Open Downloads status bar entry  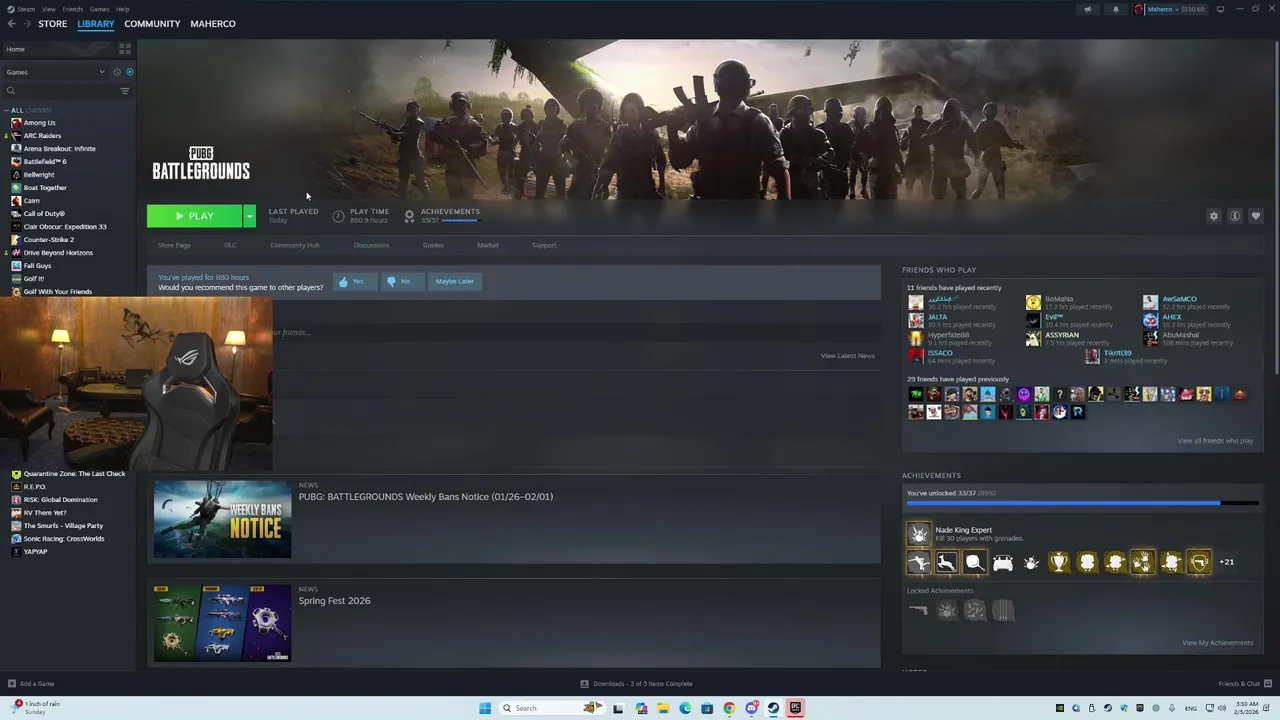[x=636, y=684]
